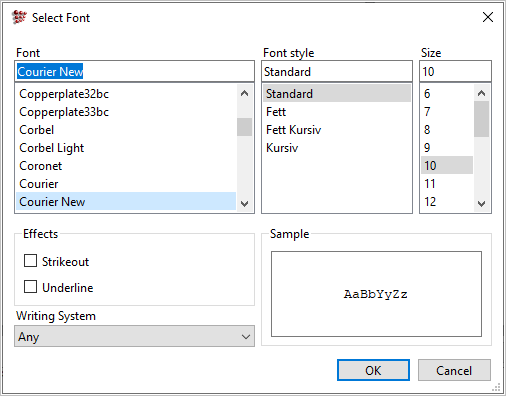
Task: Click the AaBbYyZz sample preview
Action: [x=376, y=294]
